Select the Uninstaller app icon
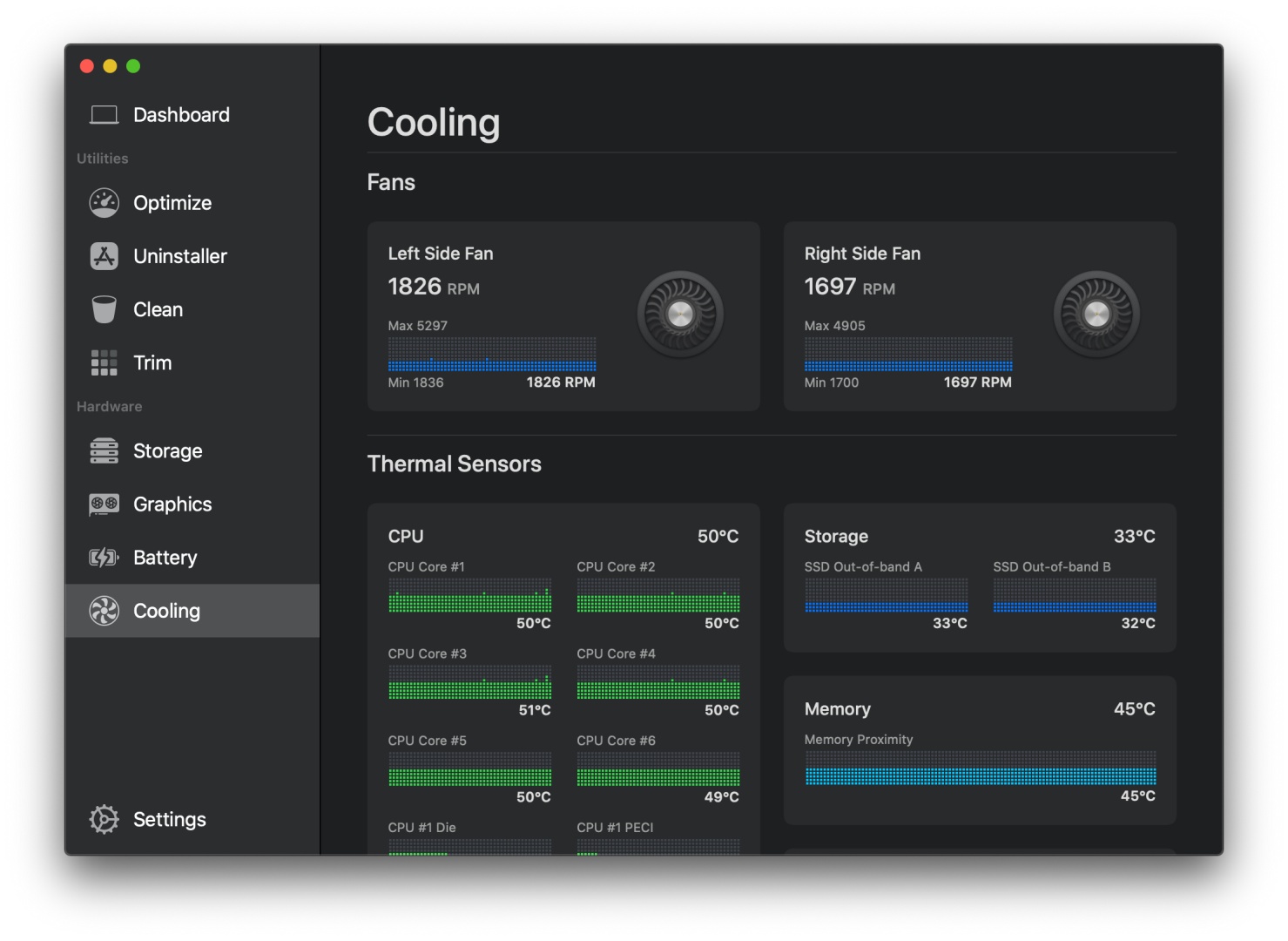 [104, 256]
